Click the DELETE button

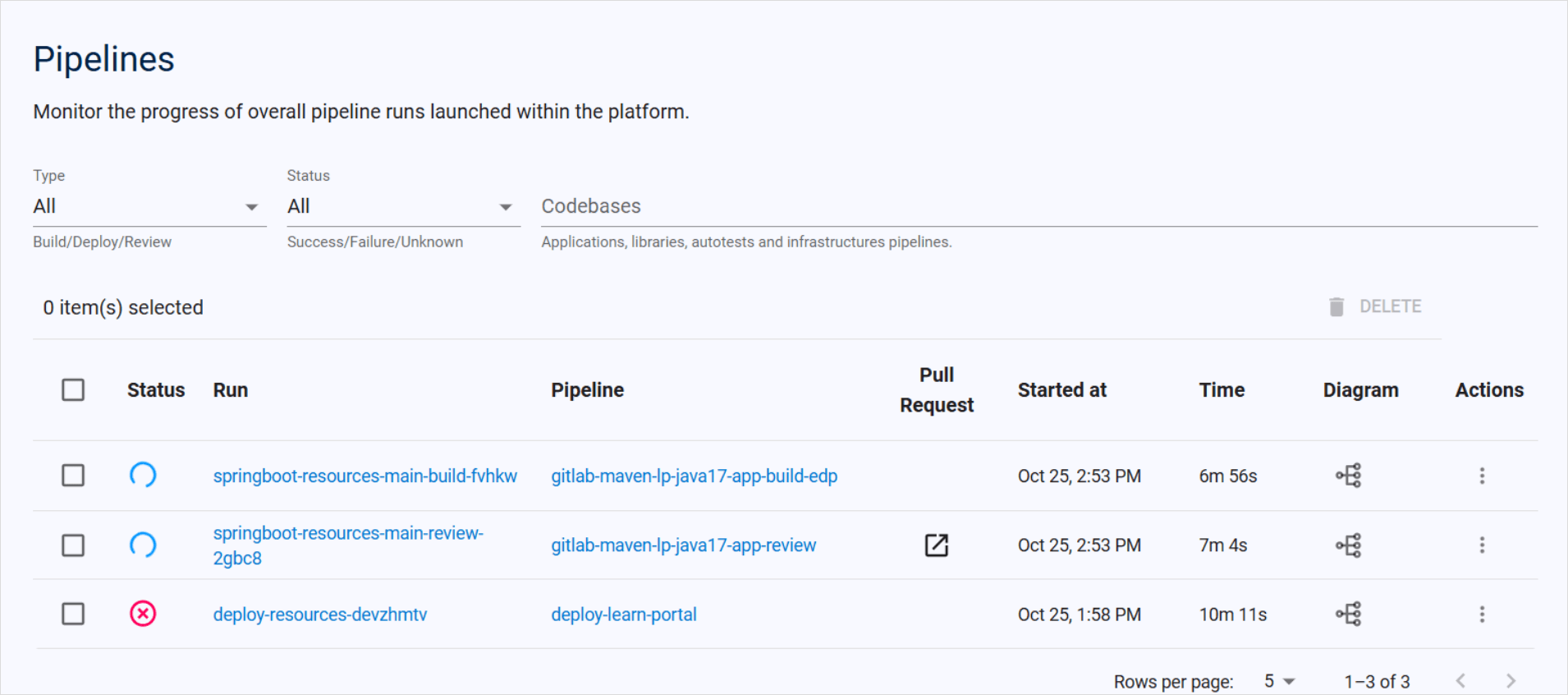[x=1375, y=306]
